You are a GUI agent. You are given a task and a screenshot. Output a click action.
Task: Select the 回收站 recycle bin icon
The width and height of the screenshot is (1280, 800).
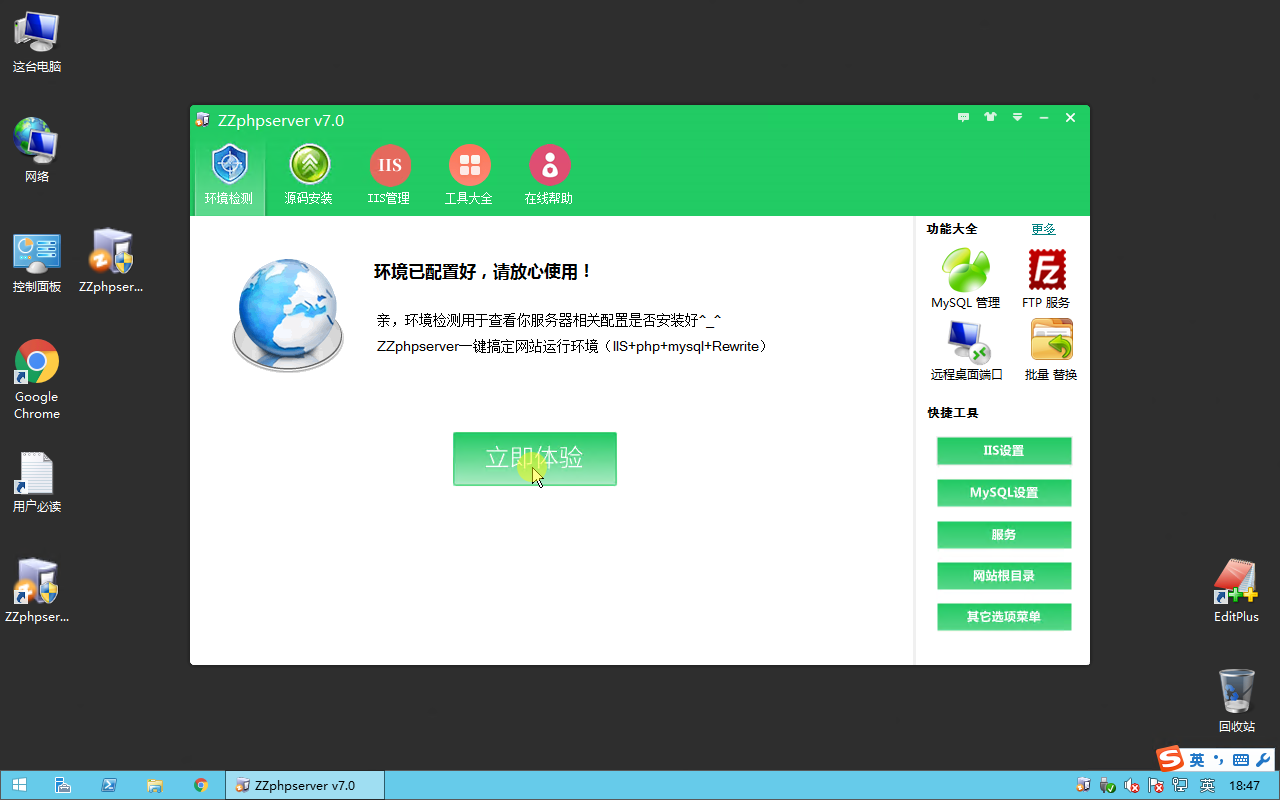point(1236,701)
